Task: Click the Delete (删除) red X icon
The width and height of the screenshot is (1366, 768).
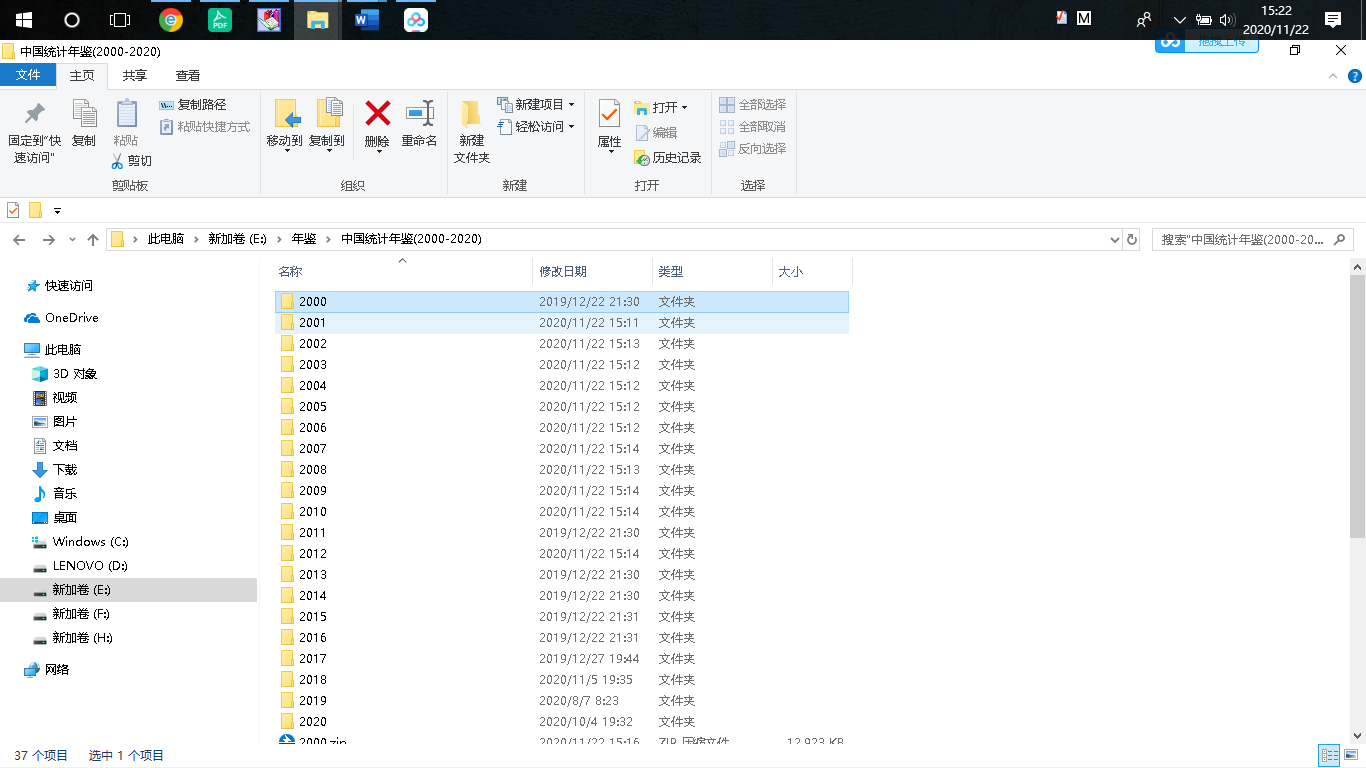Action: 377,113
